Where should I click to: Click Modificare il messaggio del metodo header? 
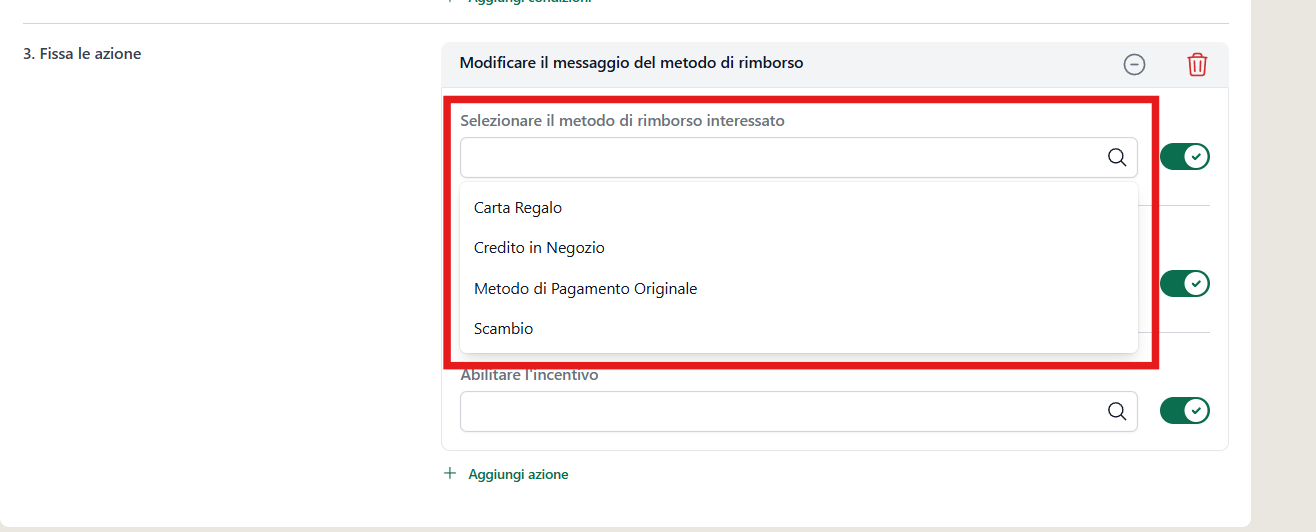(631, 63)
